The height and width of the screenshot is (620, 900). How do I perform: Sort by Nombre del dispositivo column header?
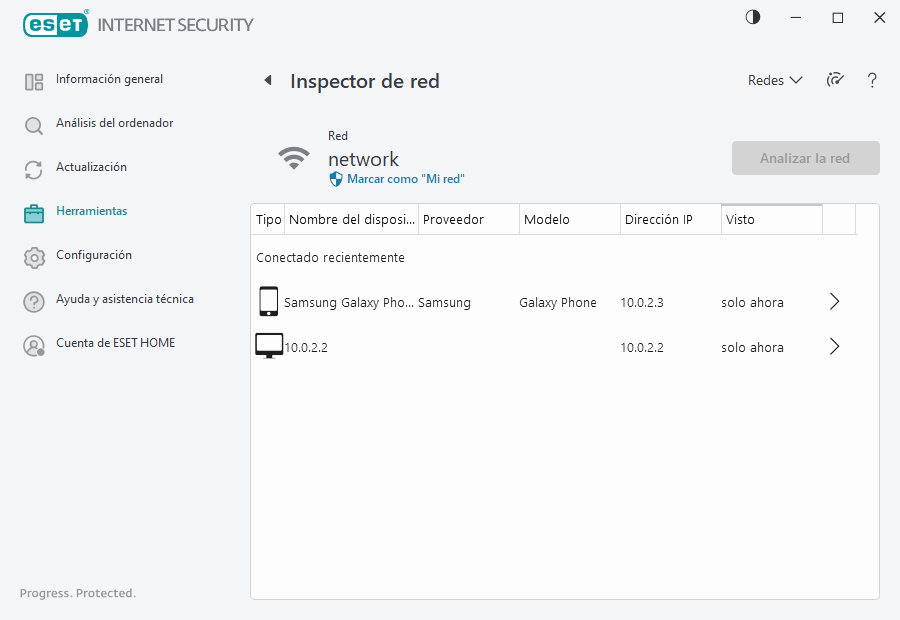tap(351, 220)
